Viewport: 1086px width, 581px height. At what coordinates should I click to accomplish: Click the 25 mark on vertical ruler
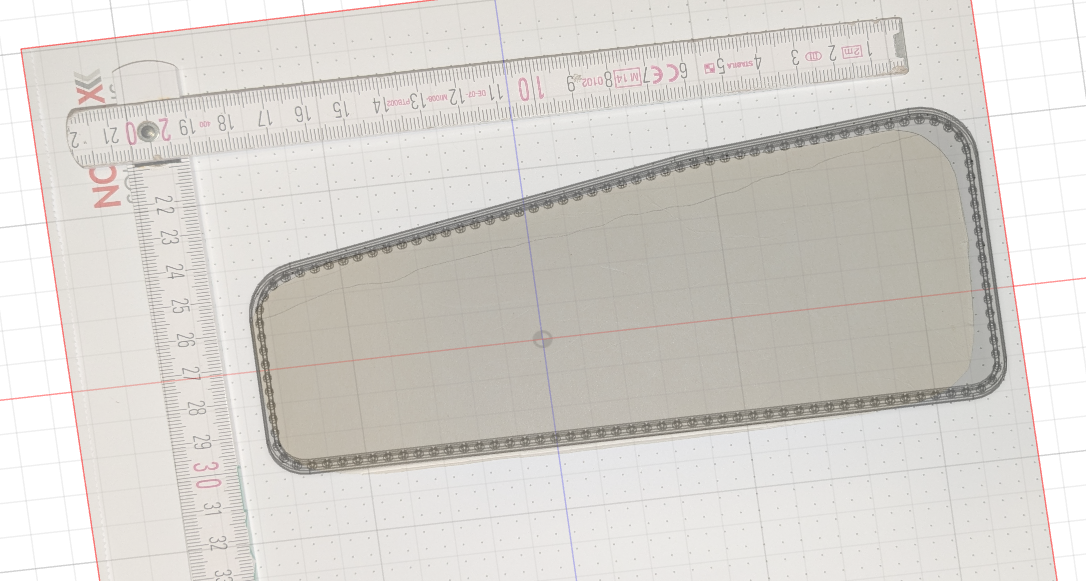(182, 304)
